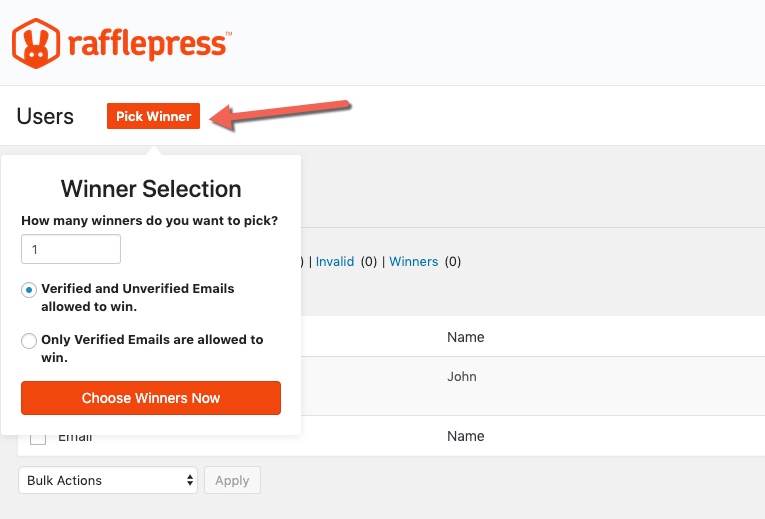Click the Pick Winner button
This screenshot has height=519, width=765.
pos(153,116)
